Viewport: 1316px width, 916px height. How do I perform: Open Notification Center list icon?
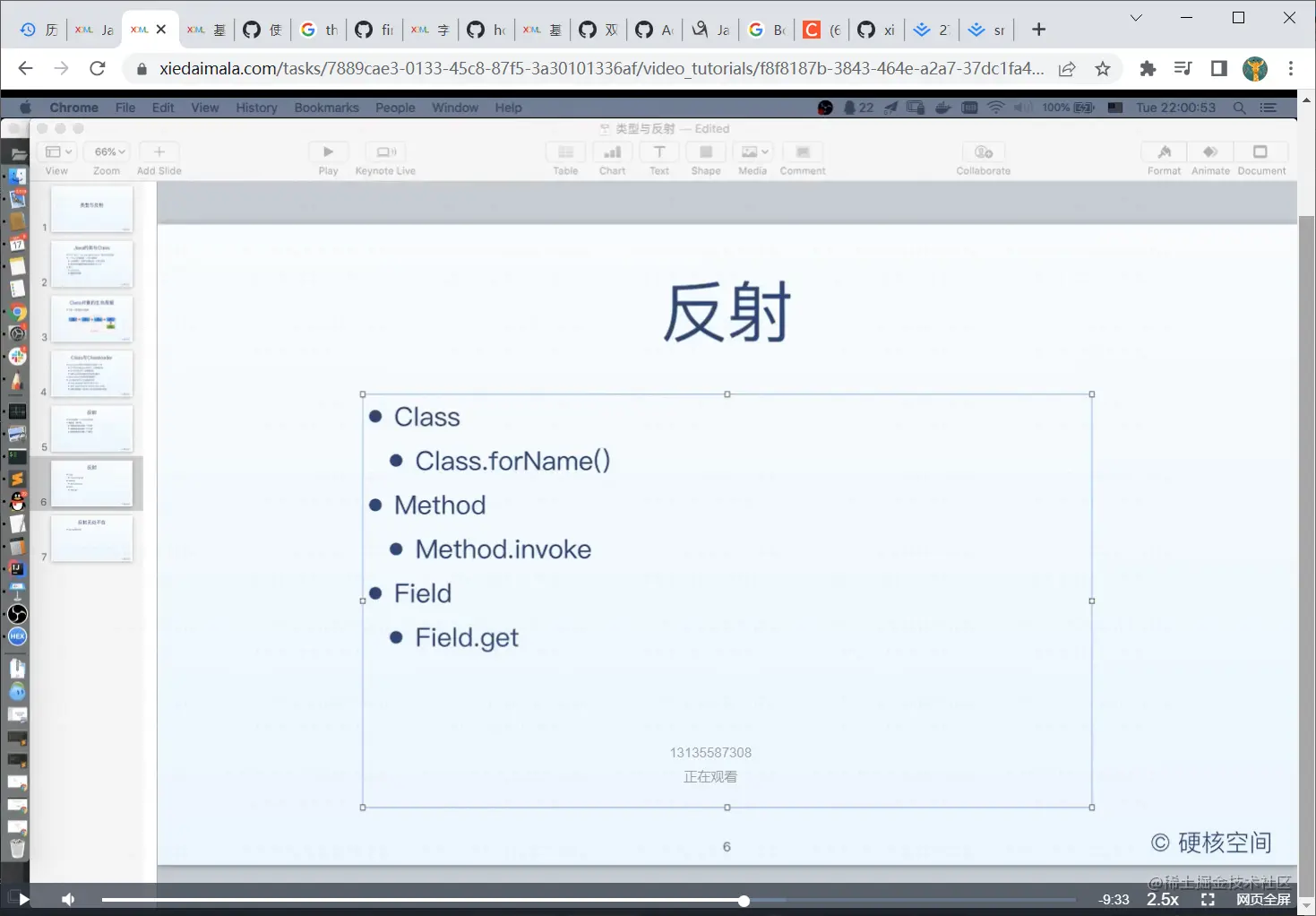tap(1269, 108)
